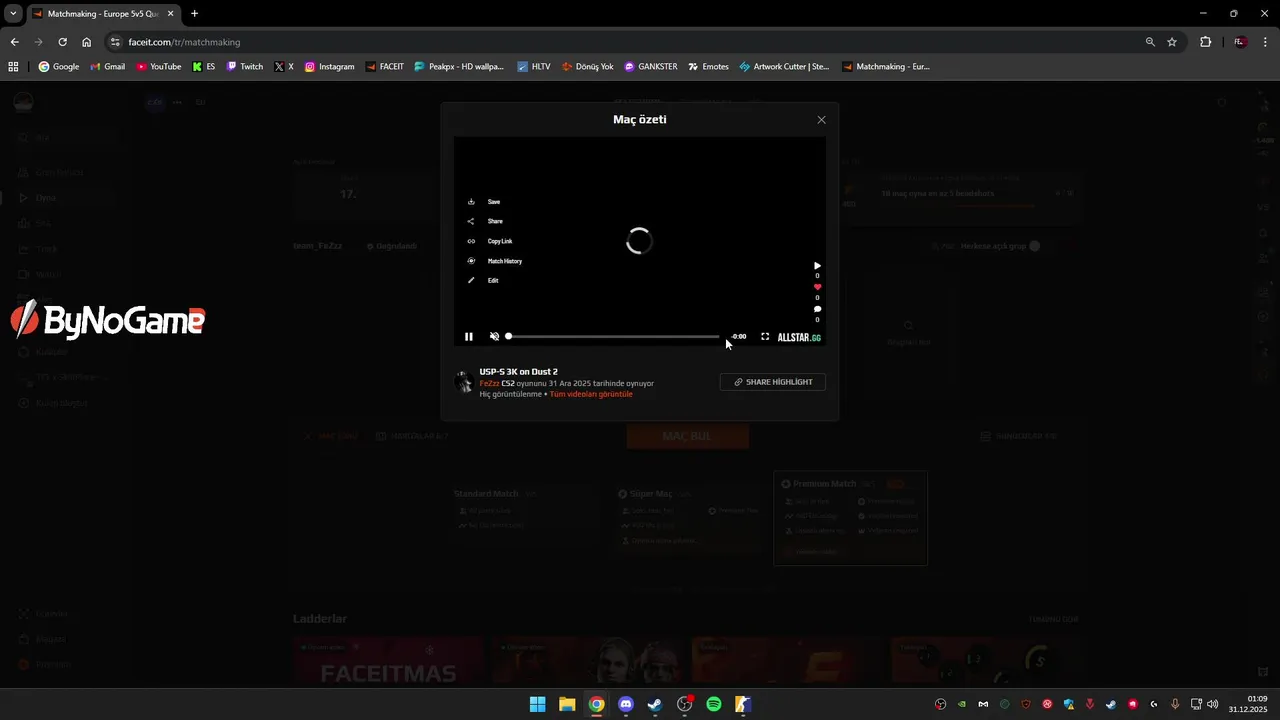Click the video progress bar

[613, 337]
